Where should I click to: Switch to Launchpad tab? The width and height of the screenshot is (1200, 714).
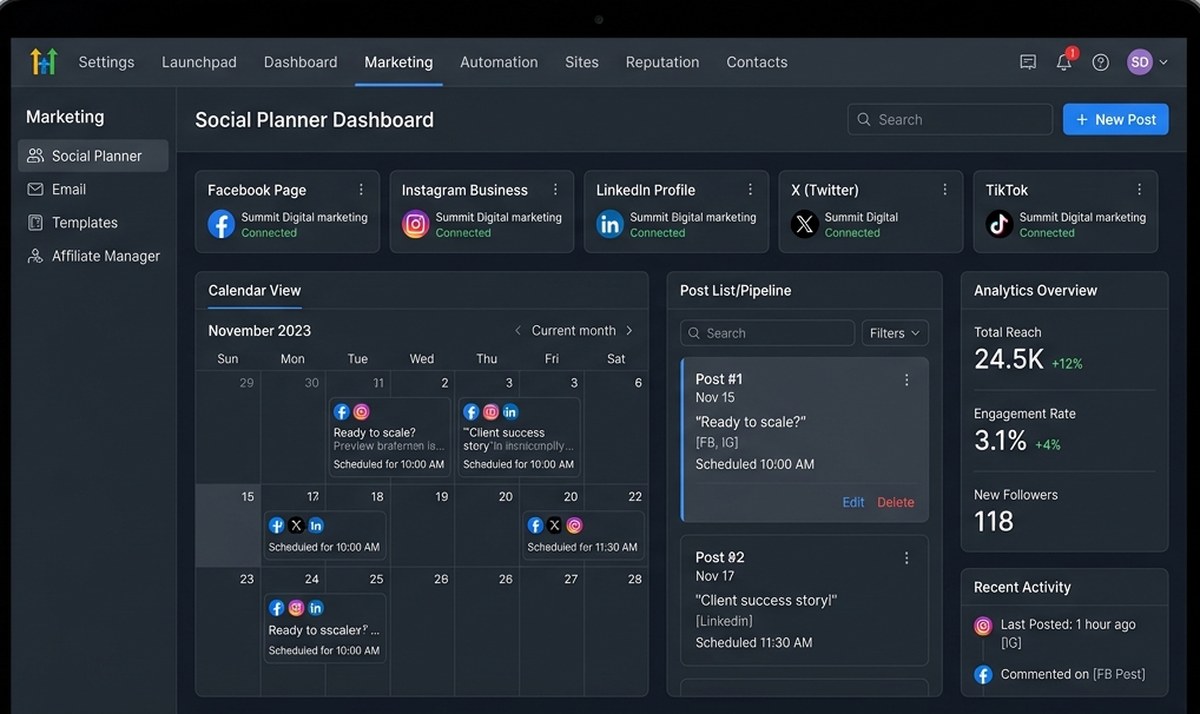coord(199,62)
